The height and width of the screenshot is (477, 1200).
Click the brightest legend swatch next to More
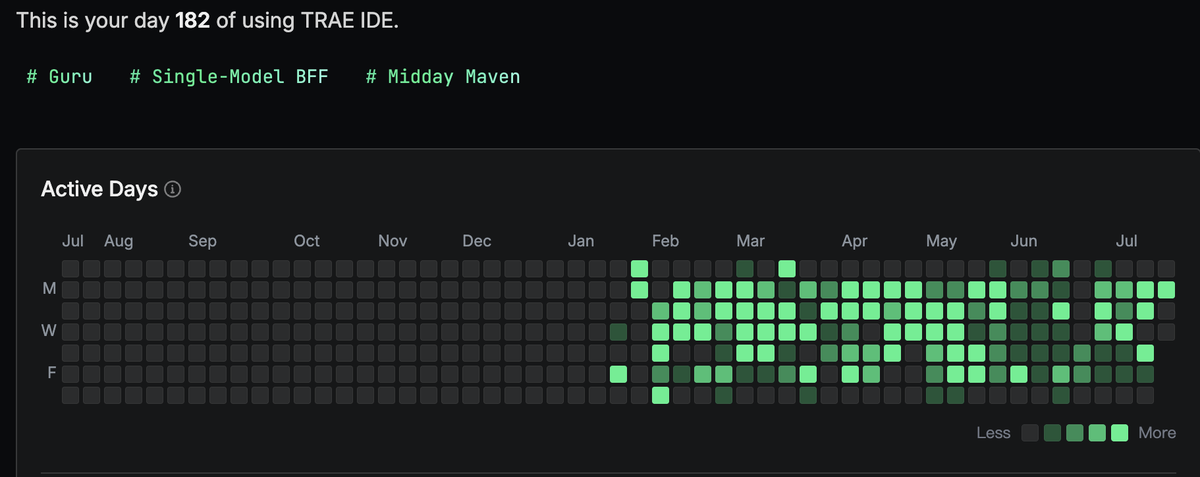coord(1120,433)
